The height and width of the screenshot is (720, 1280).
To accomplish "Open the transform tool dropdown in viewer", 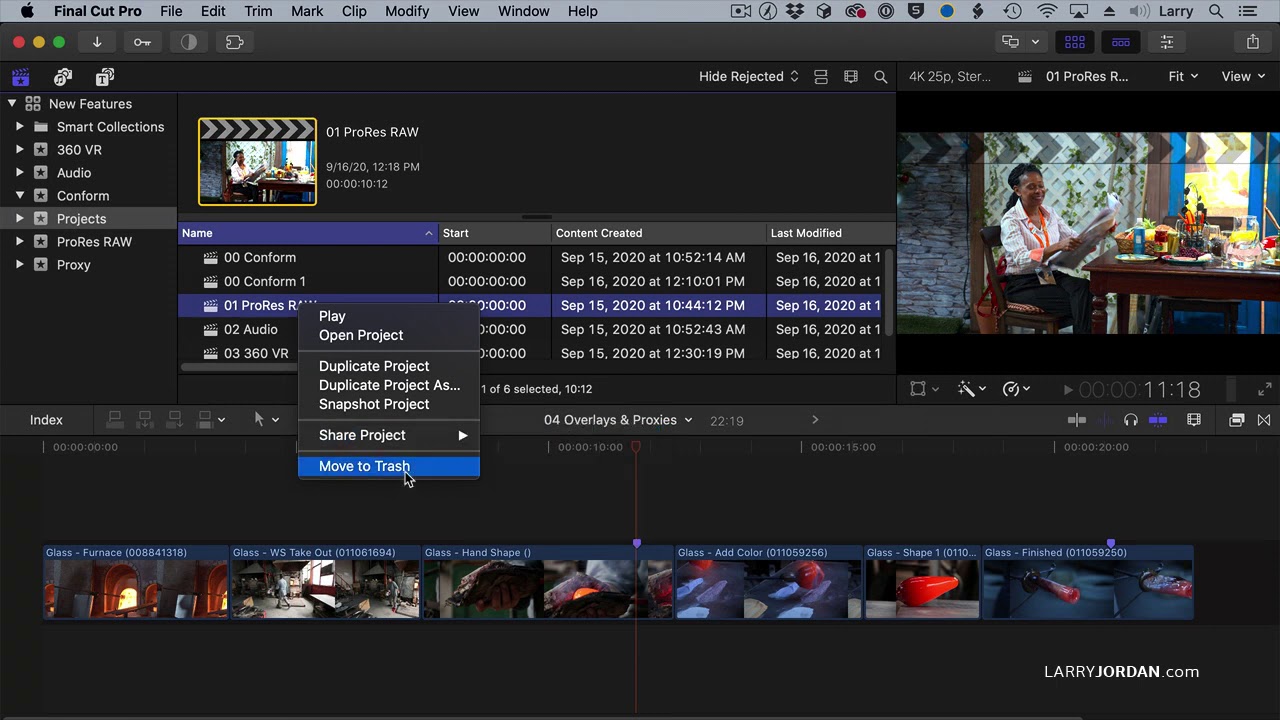I will (924, 389).
